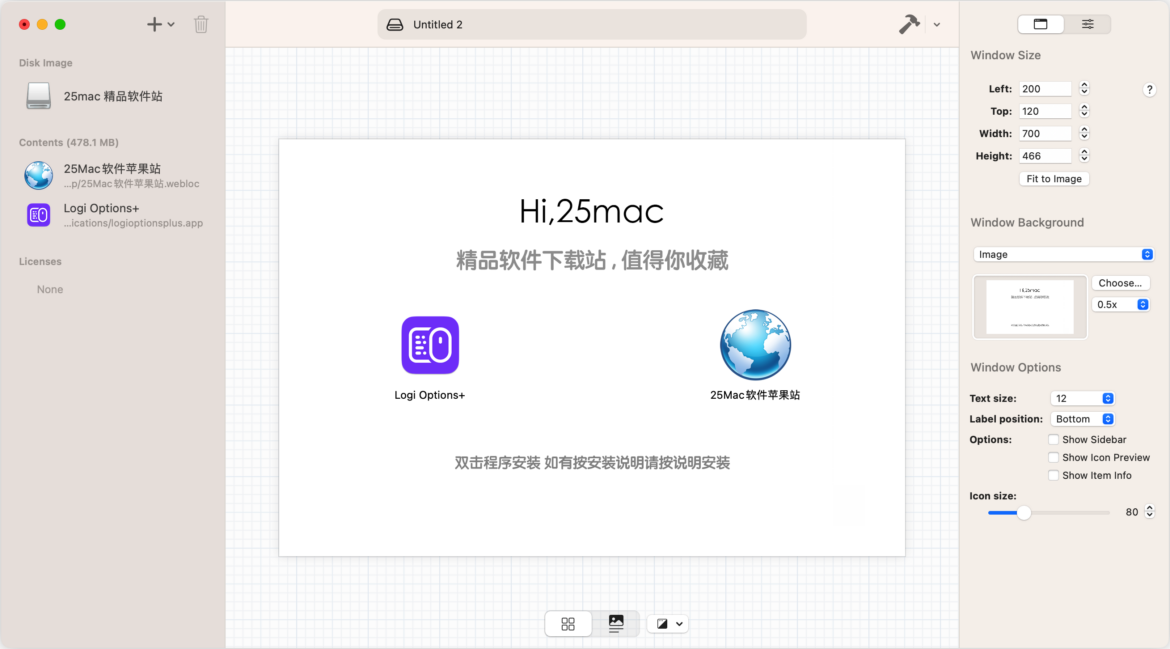Click the Untitled 2 document title
Viewport: 1170px width, 649px height.
click(438, 25)
